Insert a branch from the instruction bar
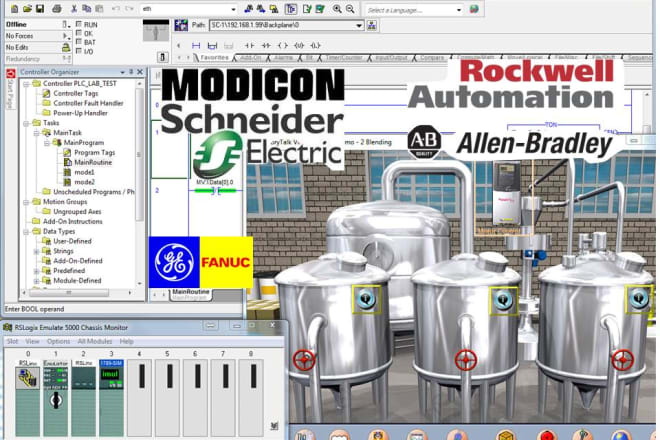Image resolution: width=660 pixels, height=440 pixels. 213,45
